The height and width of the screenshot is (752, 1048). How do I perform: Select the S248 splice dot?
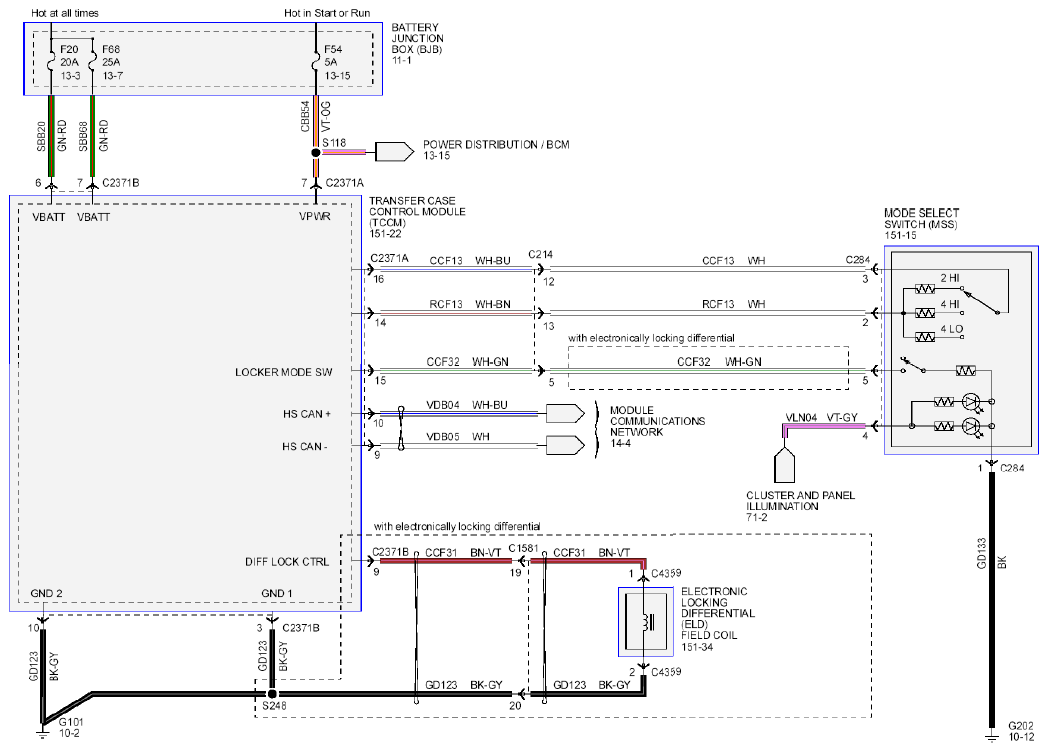[x=272, y=695]
